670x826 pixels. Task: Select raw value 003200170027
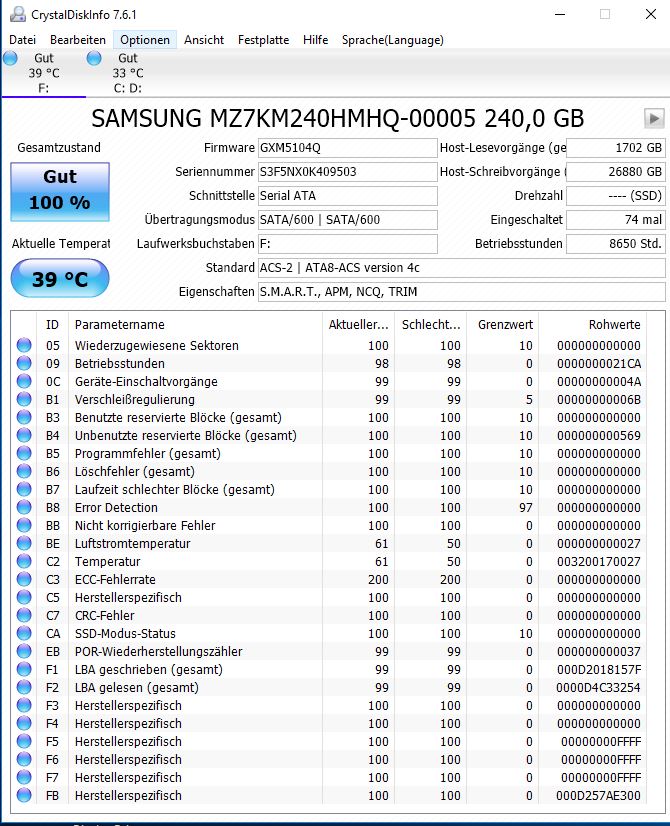[x=599, y=562]
